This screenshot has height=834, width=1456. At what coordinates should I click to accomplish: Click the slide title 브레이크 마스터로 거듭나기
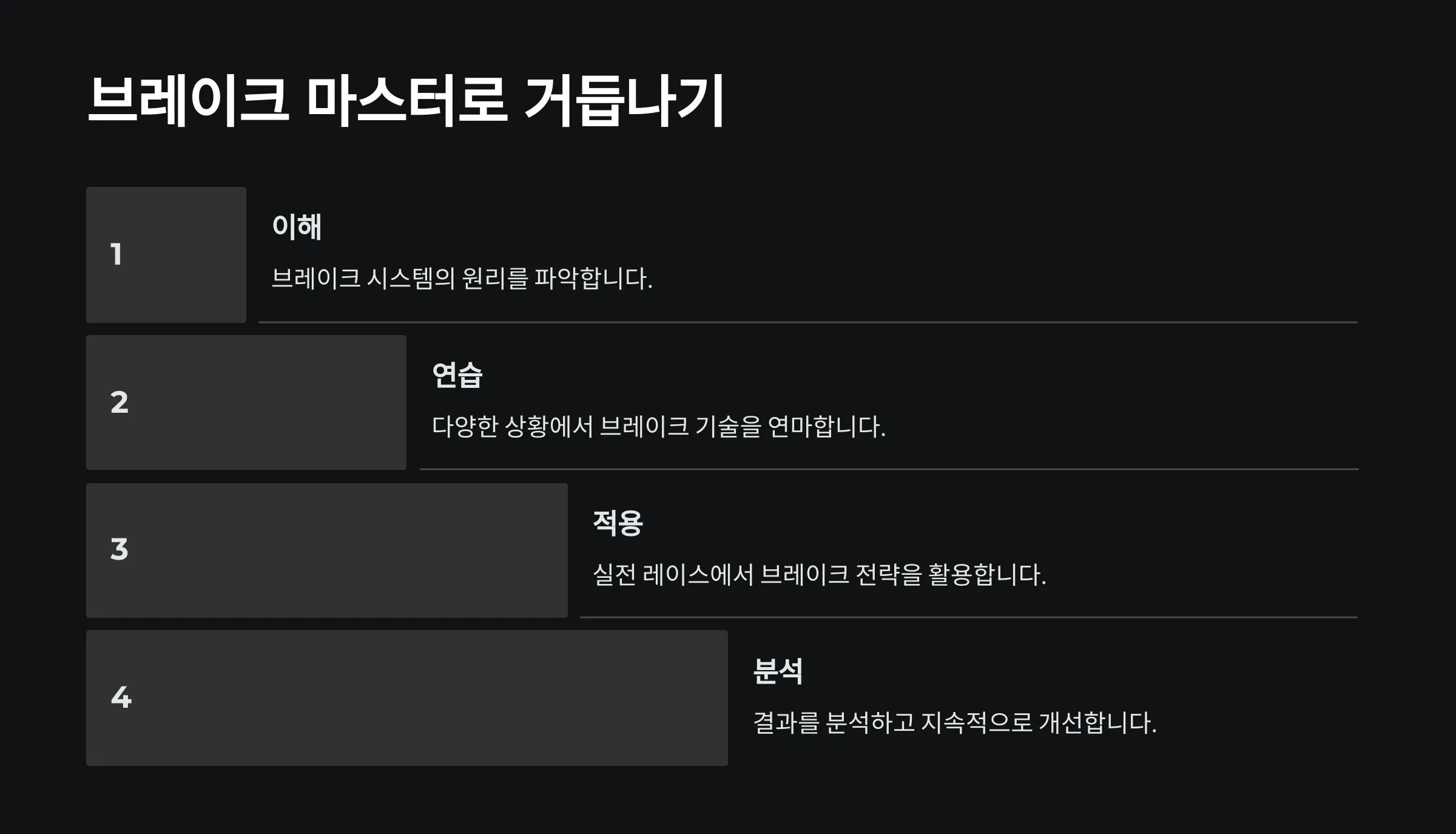coord(406,101)
